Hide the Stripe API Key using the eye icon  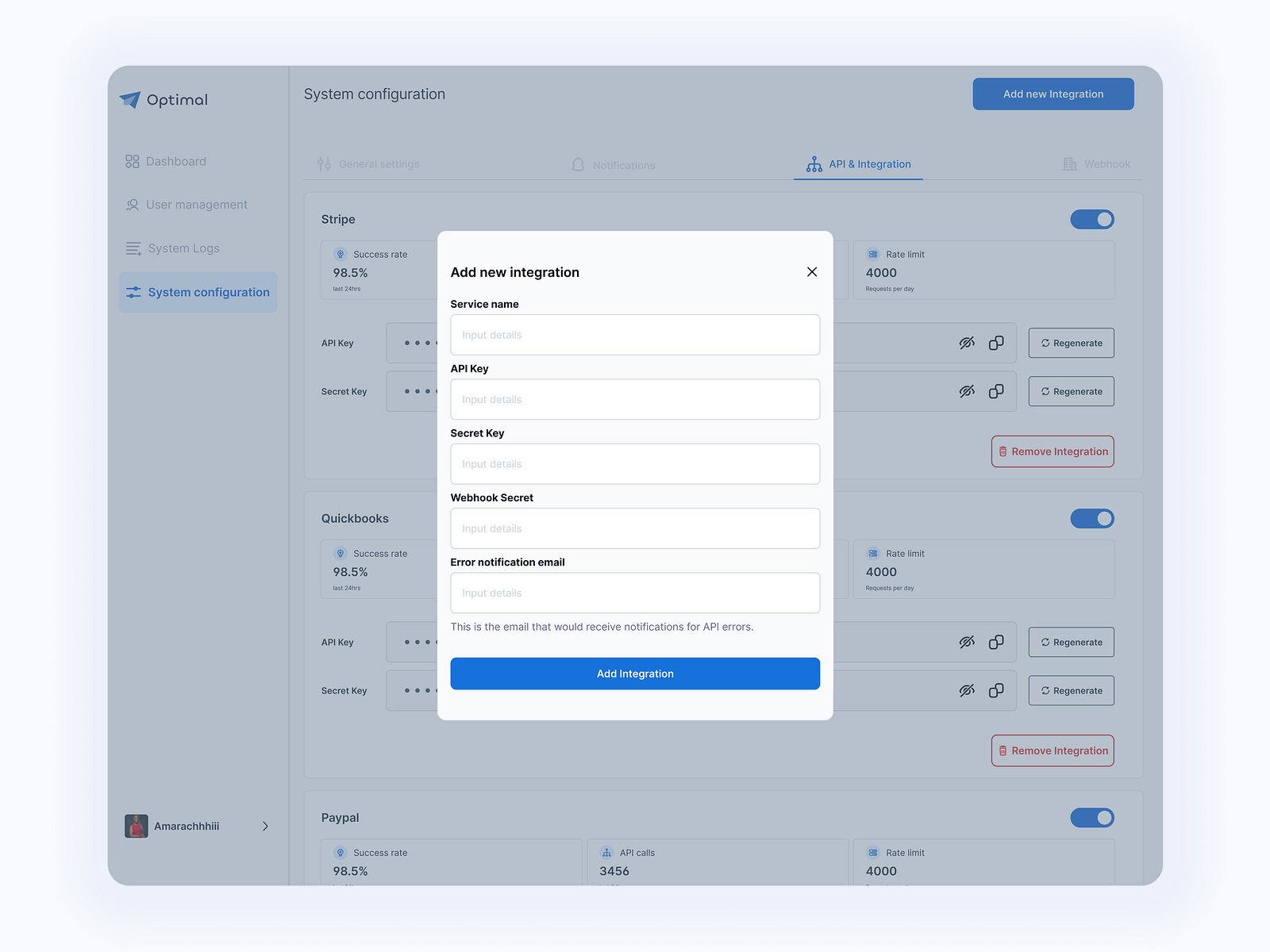967,343
